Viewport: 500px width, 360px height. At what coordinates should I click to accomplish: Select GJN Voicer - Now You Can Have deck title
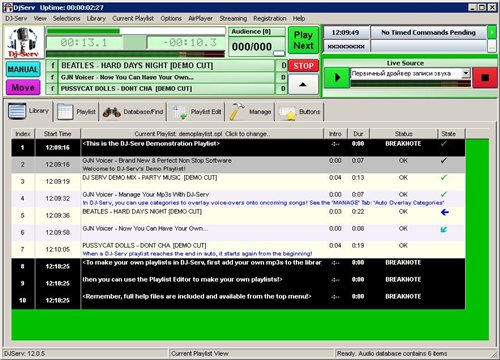click(167, 77)
